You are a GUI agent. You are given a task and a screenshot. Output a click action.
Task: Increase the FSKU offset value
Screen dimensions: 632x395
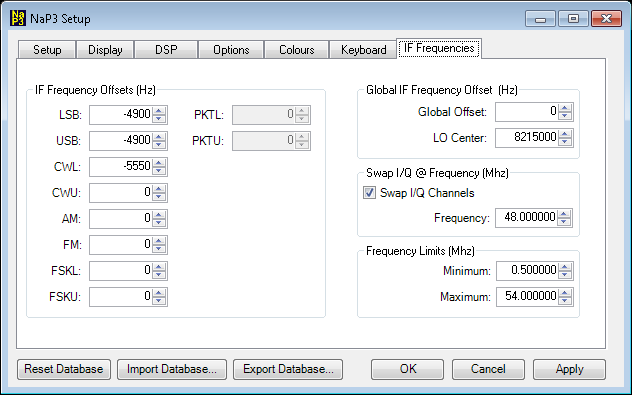point(159,293)
